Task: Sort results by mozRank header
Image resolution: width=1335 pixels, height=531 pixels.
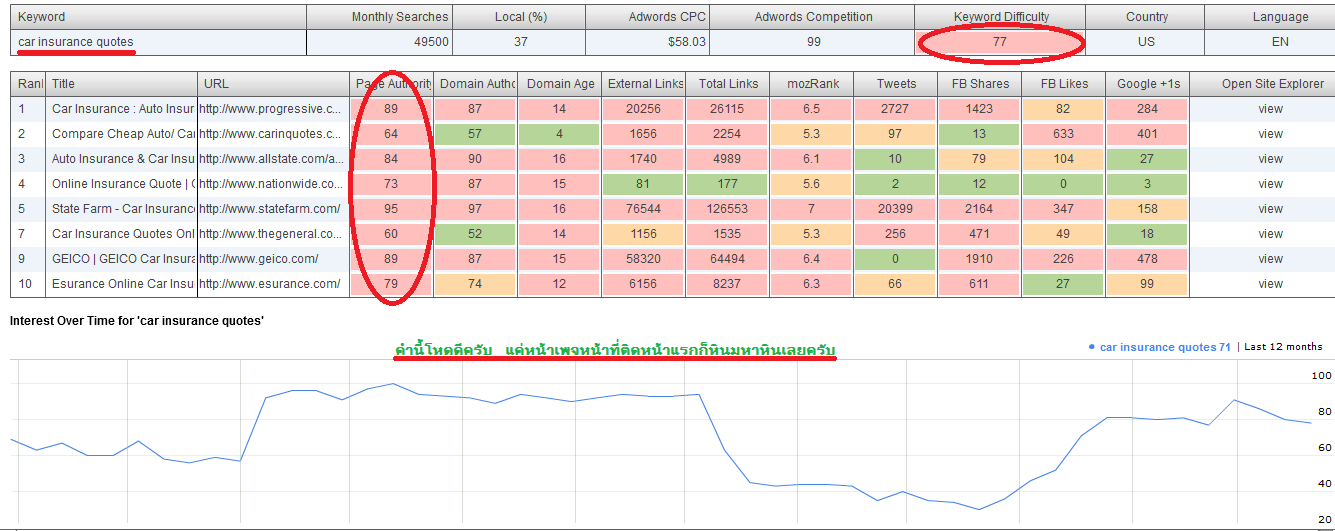Action: coord(812,84)
